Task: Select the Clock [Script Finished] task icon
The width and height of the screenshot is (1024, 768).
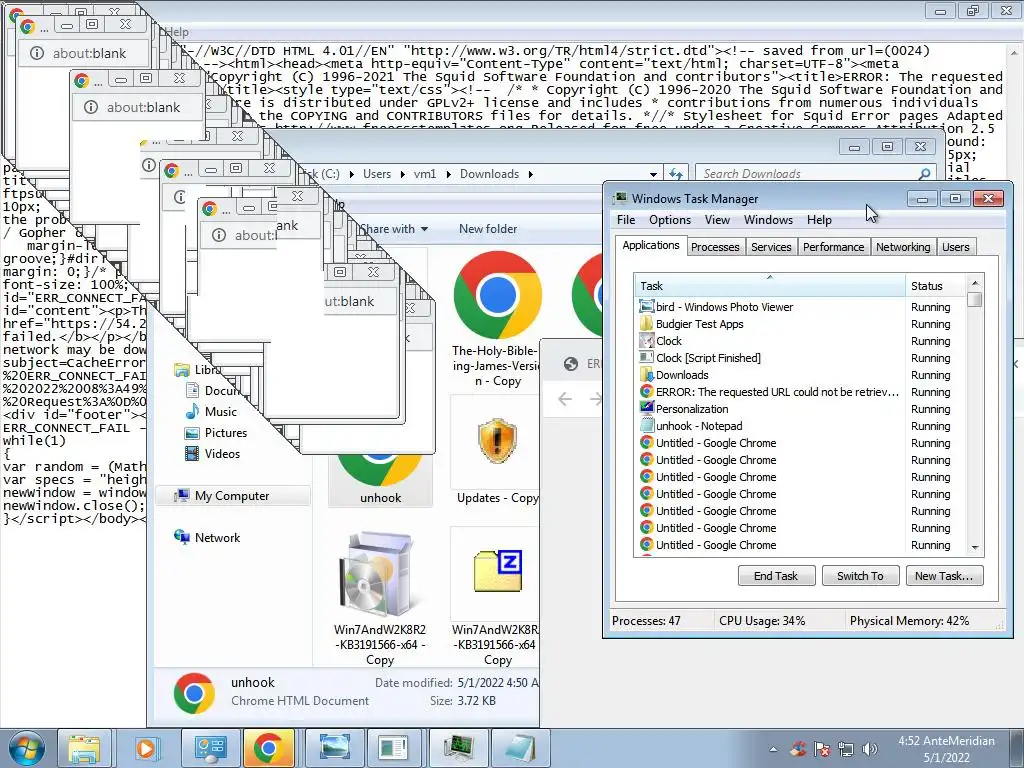Action: click(646, 358)
